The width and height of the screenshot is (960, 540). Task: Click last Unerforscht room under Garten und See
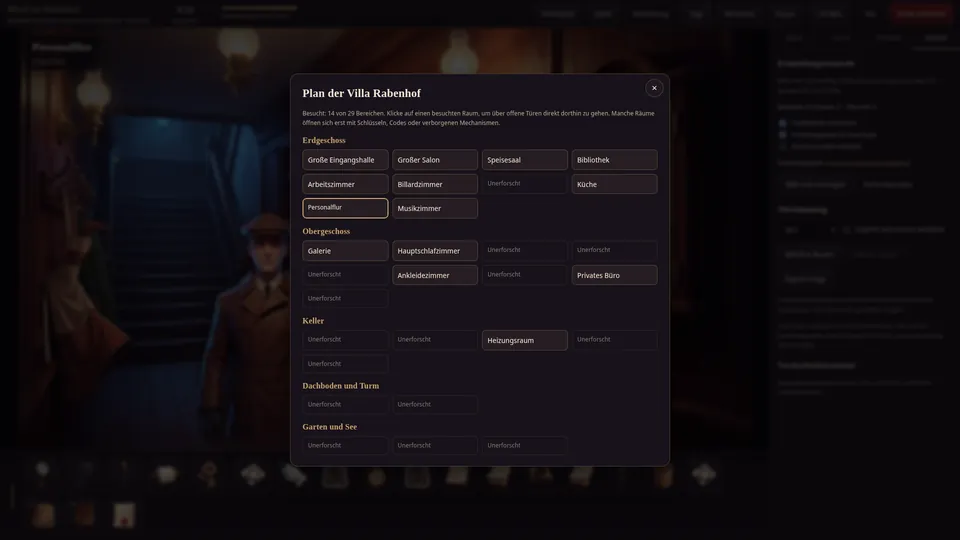525,446
